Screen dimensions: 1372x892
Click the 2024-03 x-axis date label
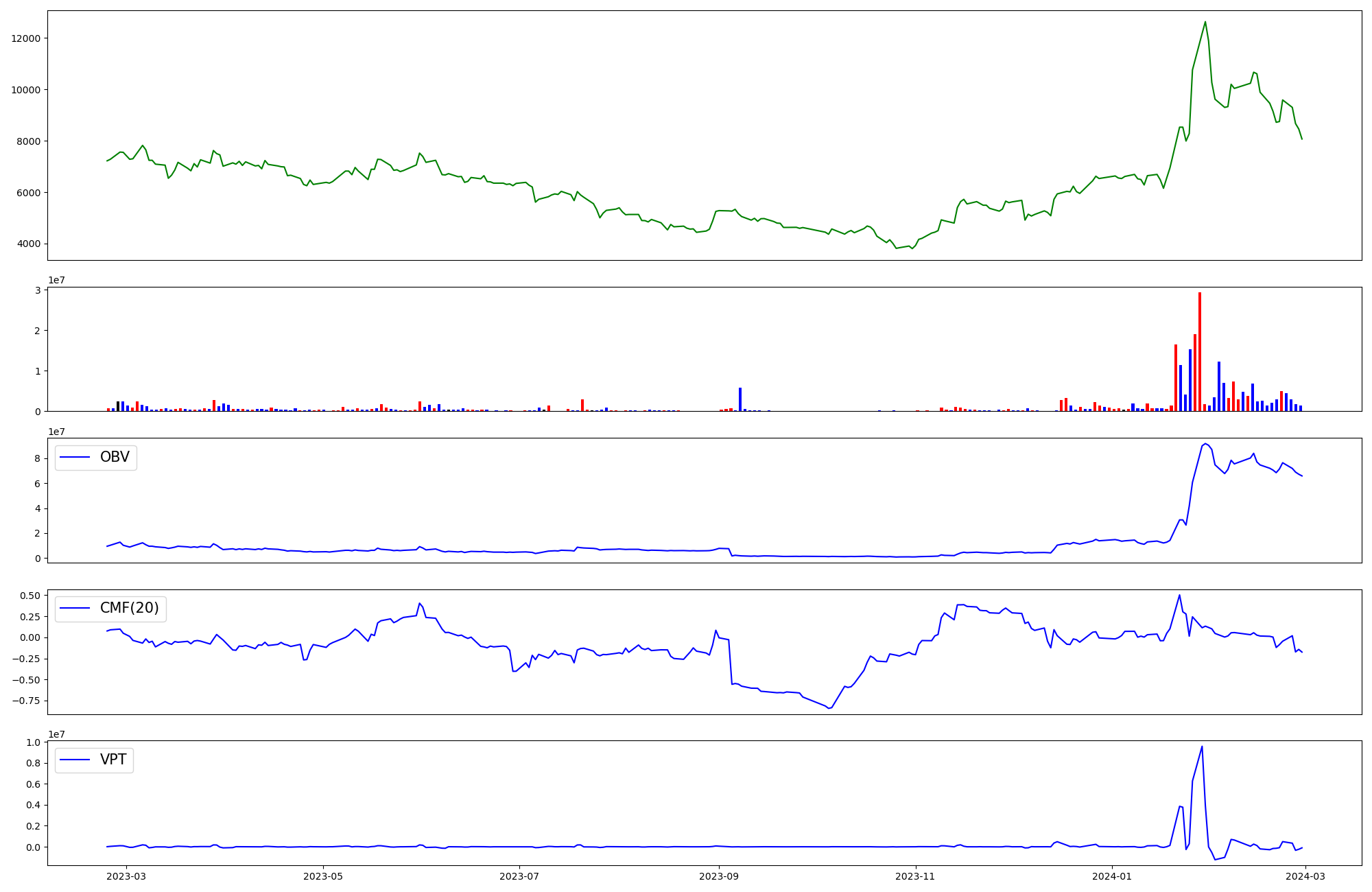coord(1305,876)
